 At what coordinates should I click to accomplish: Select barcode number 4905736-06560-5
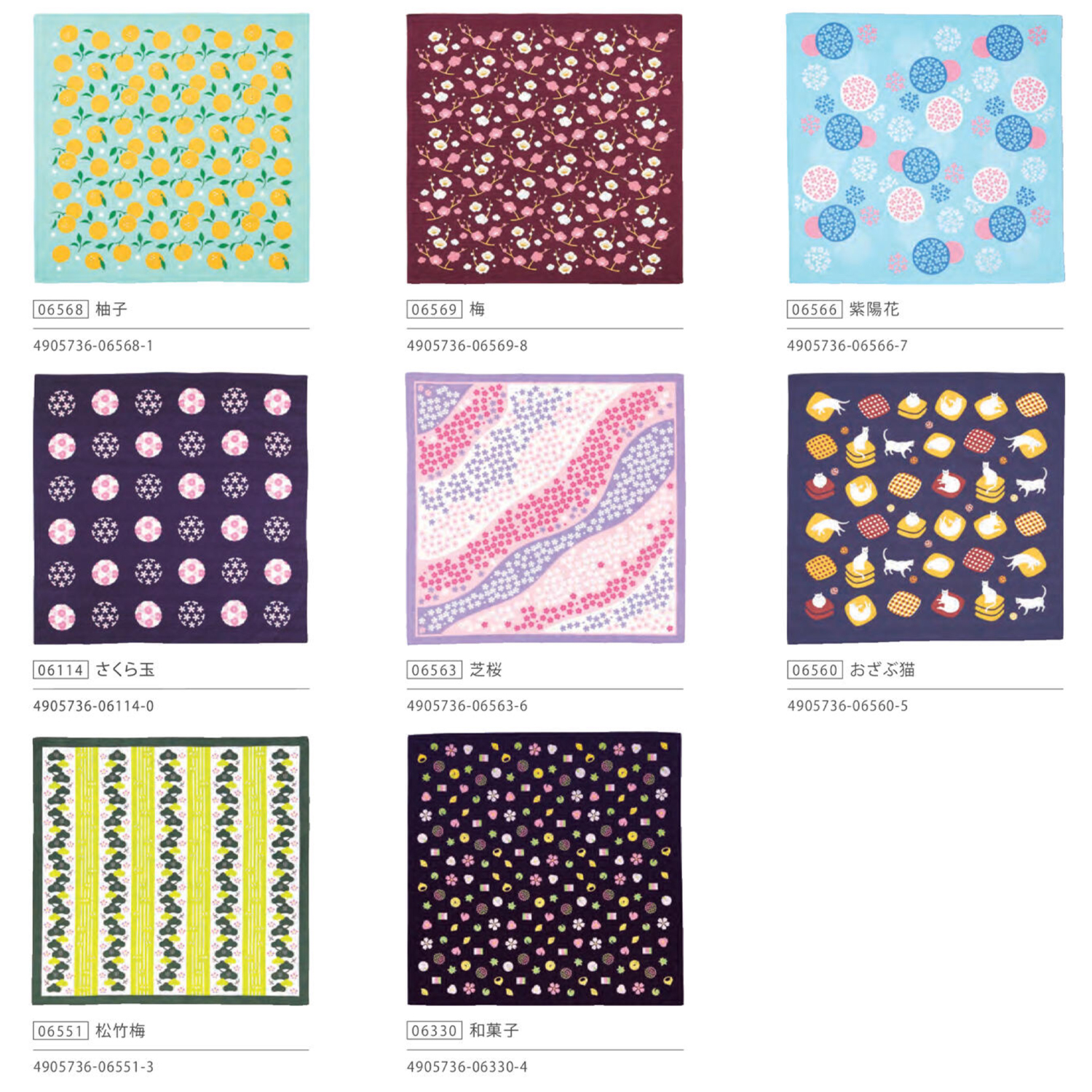pyautogui.click(x=847, y=706)
